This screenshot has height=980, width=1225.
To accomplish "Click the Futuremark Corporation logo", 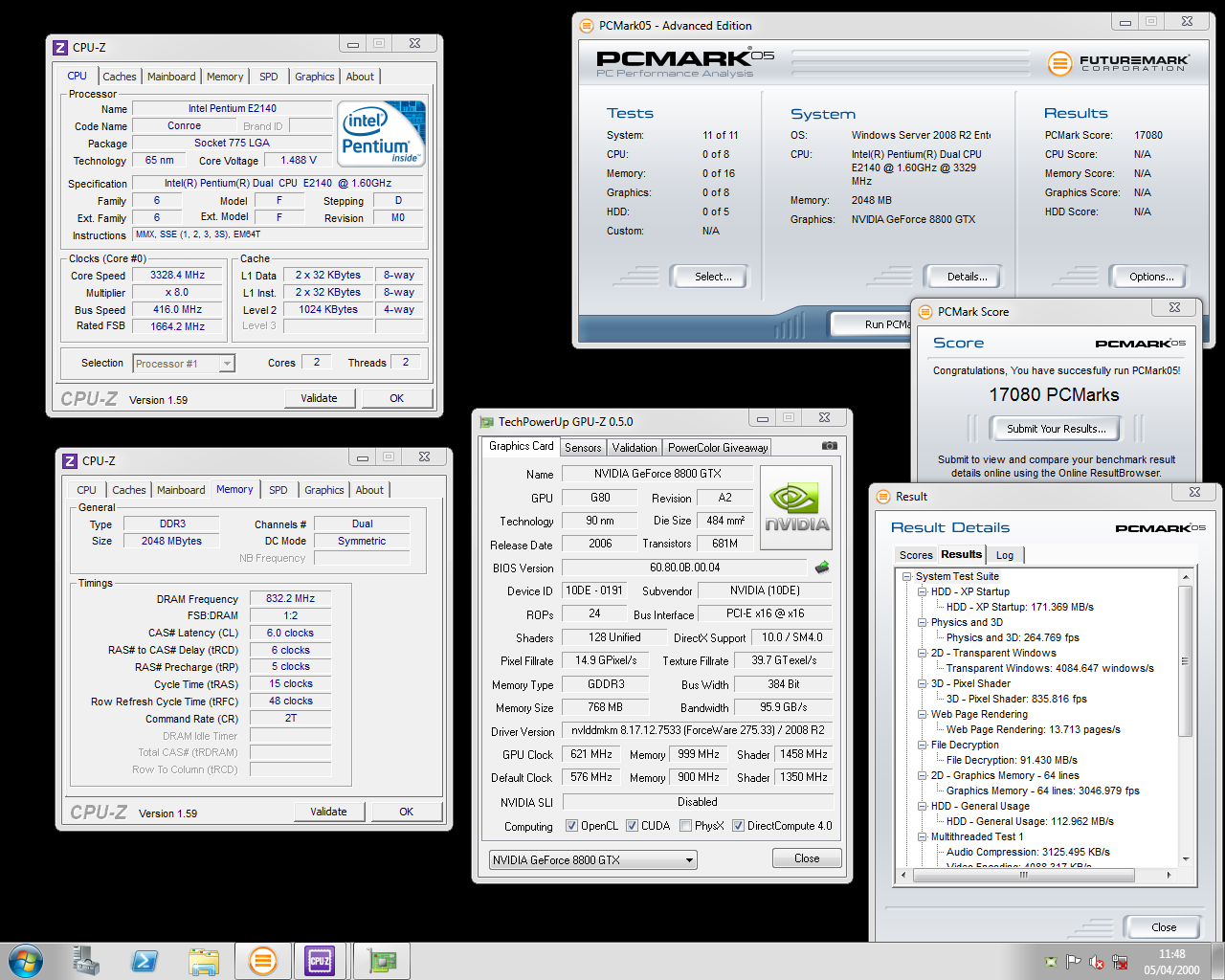I will pyautogui.click(x=1120, y=63).
